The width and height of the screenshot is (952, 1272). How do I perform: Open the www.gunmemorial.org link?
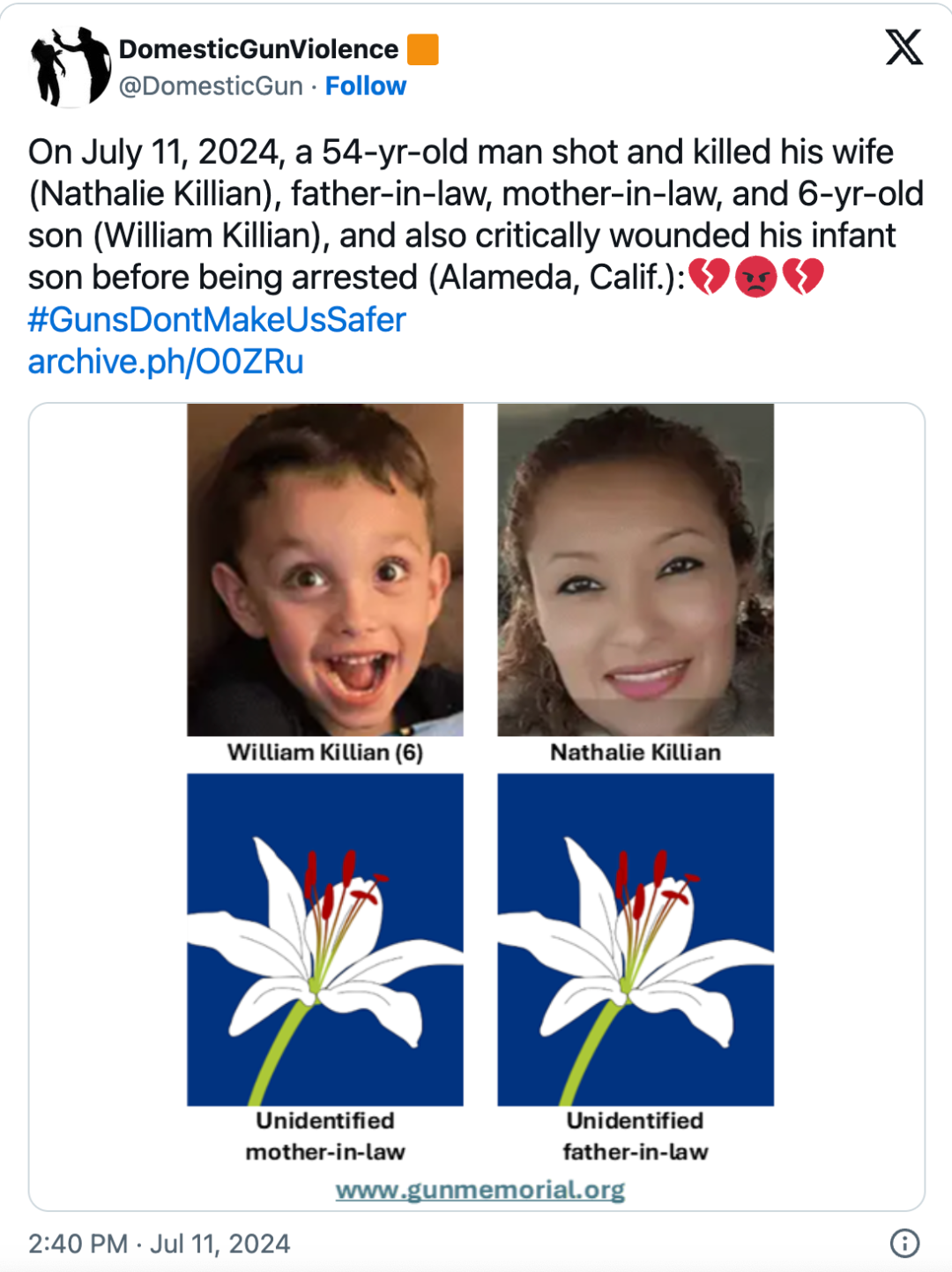click(480, 1190)
